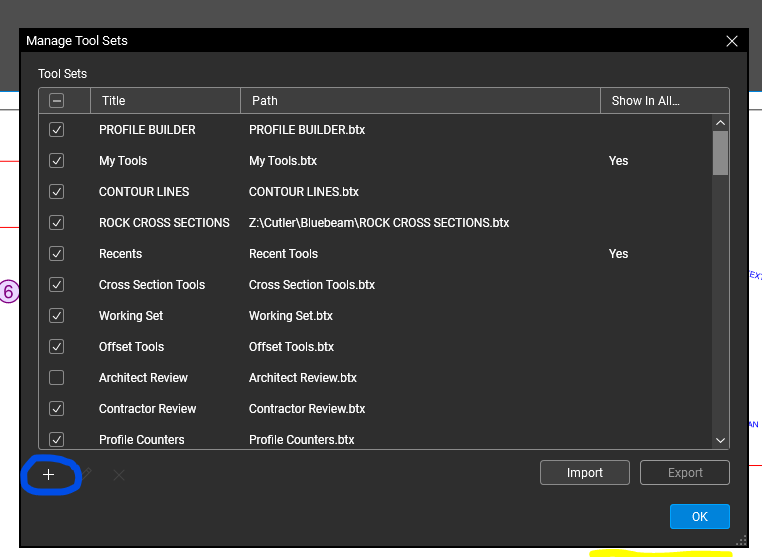Image resolution: width=762 pixels, height=557 pixels.
Task: Uncheck the My Tools checkbox
Action: tap(56, 161)
